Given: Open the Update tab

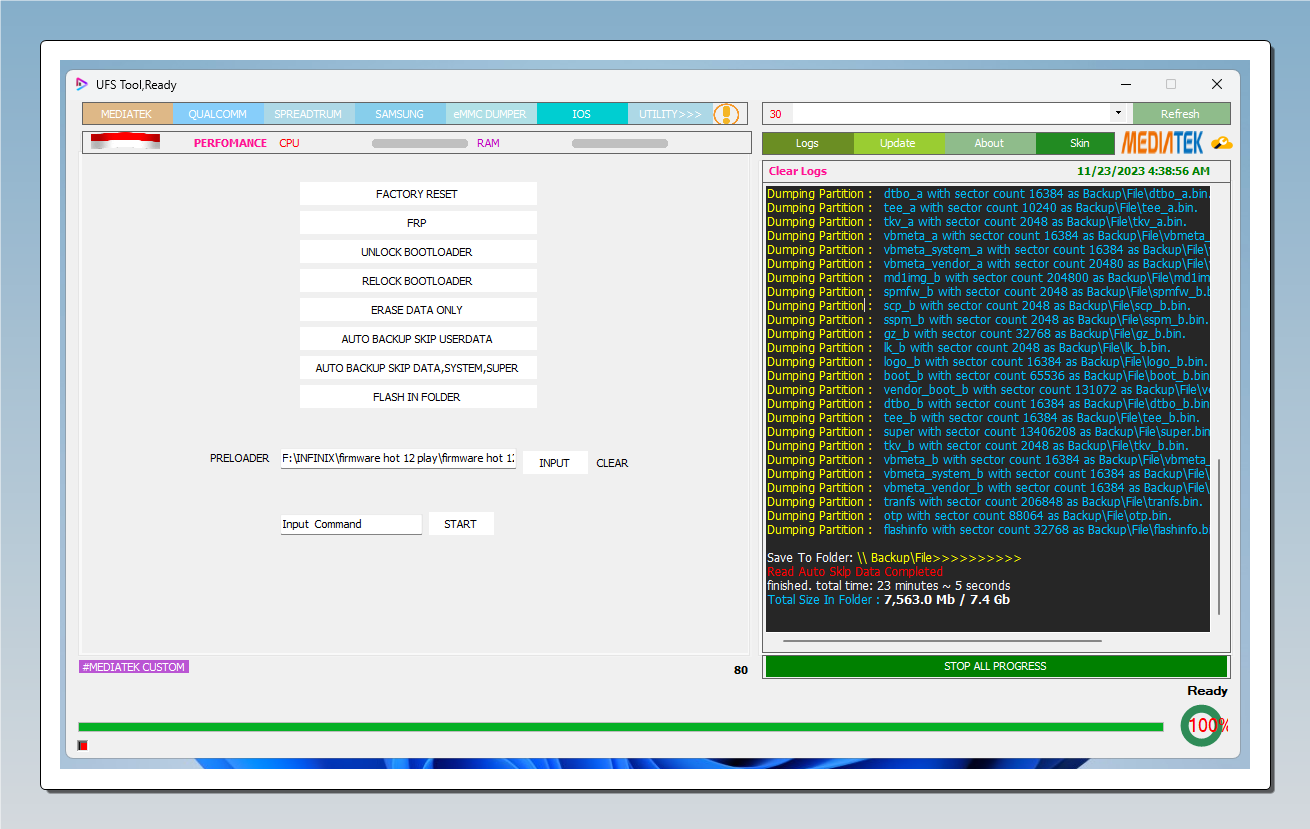Looking at the screenshot, I should [899, 143].
